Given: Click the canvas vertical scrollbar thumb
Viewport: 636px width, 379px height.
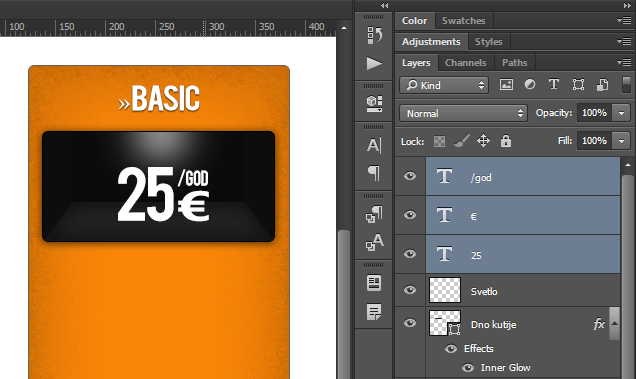Looking at the screenshot, I should [344, 304].
